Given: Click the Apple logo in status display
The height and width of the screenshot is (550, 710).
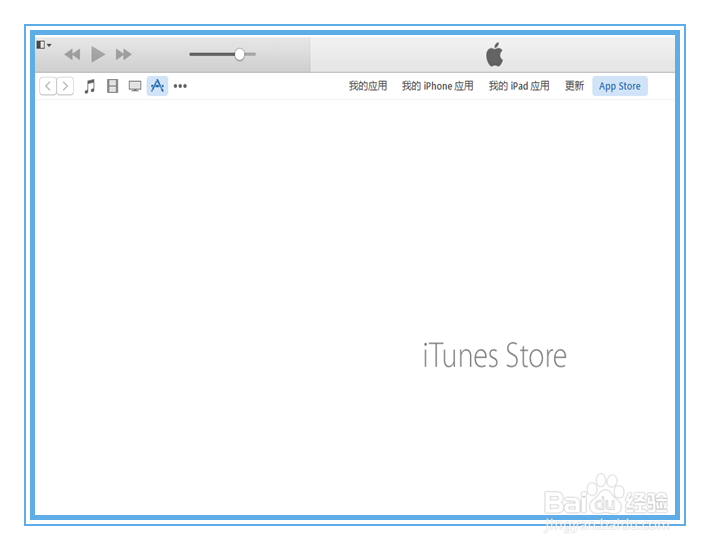Looking at the screenshot, I should [494, 55].
